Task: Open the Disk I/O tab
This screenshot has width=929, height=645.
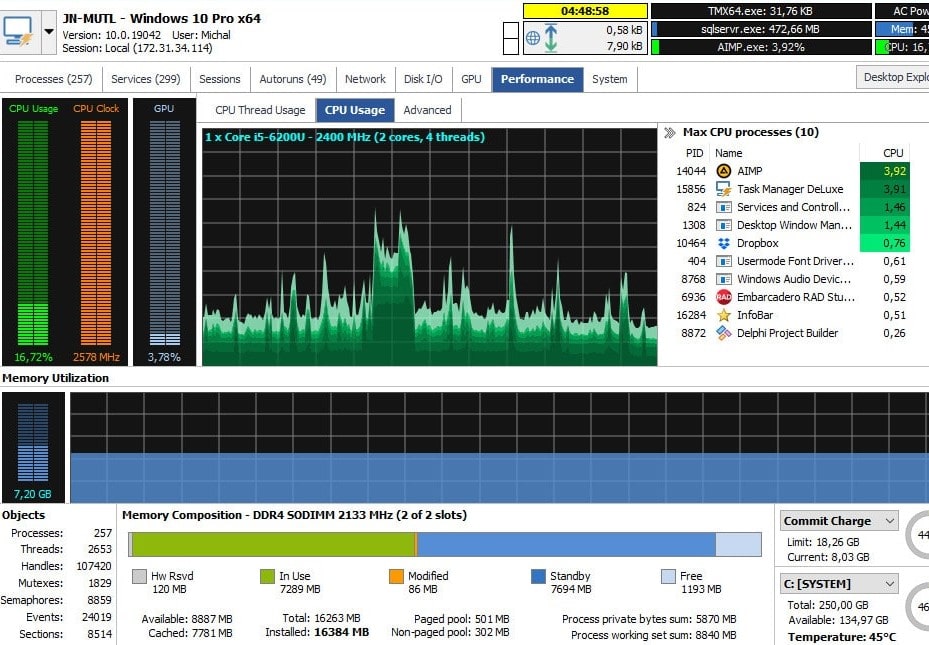Action: pyautogui.click(x=423, y=79)
